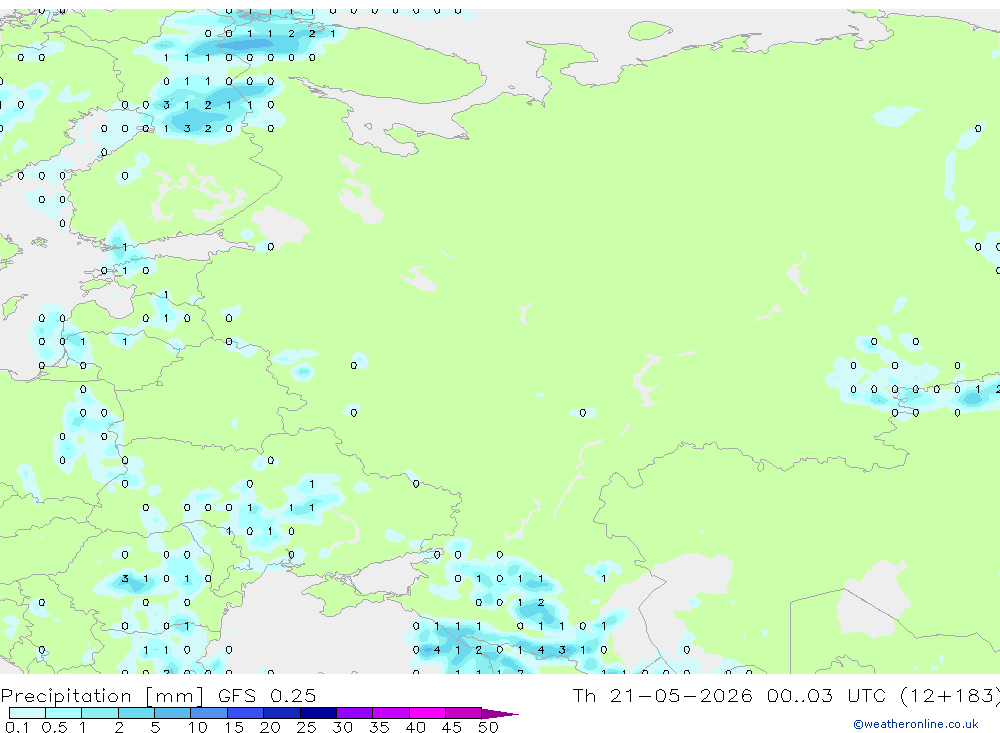Select the 1–2 mm legend color swatch
Image resolution: width=1000 pixels, height=733 pixels.
click(x=100, y=713)
